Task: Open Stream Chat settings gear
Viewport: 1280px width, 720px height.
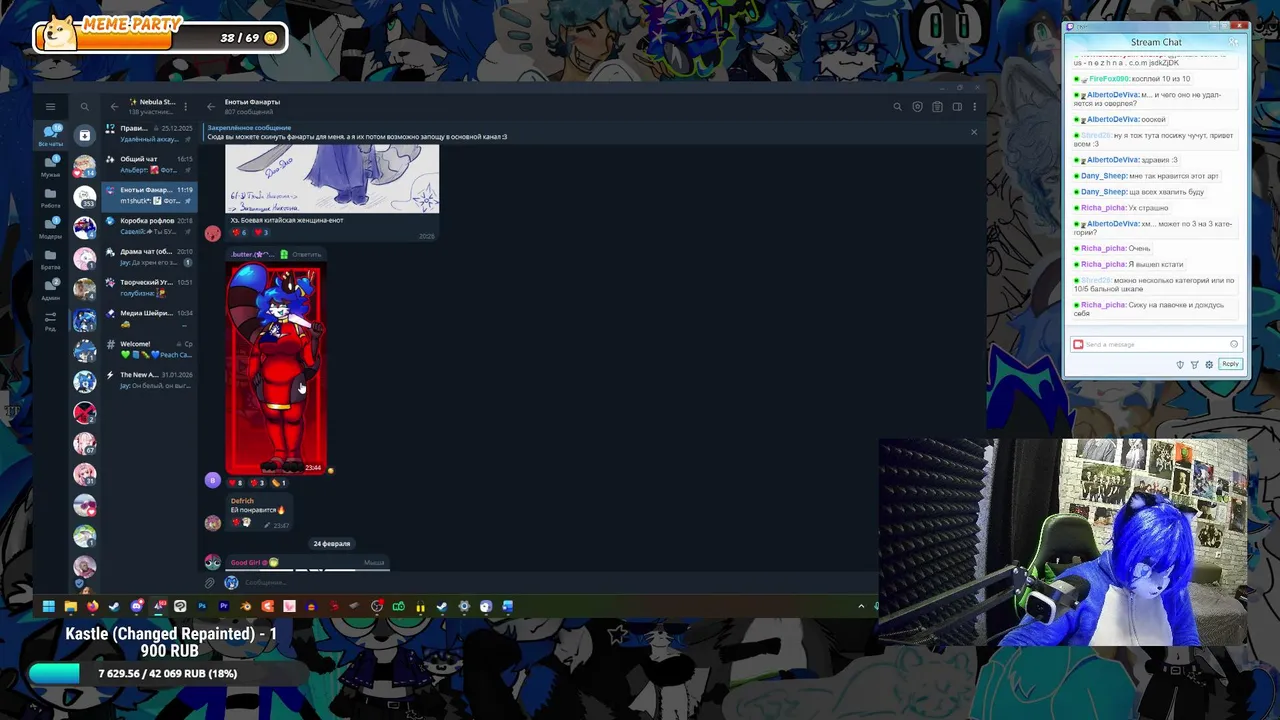Action: 1209,364
